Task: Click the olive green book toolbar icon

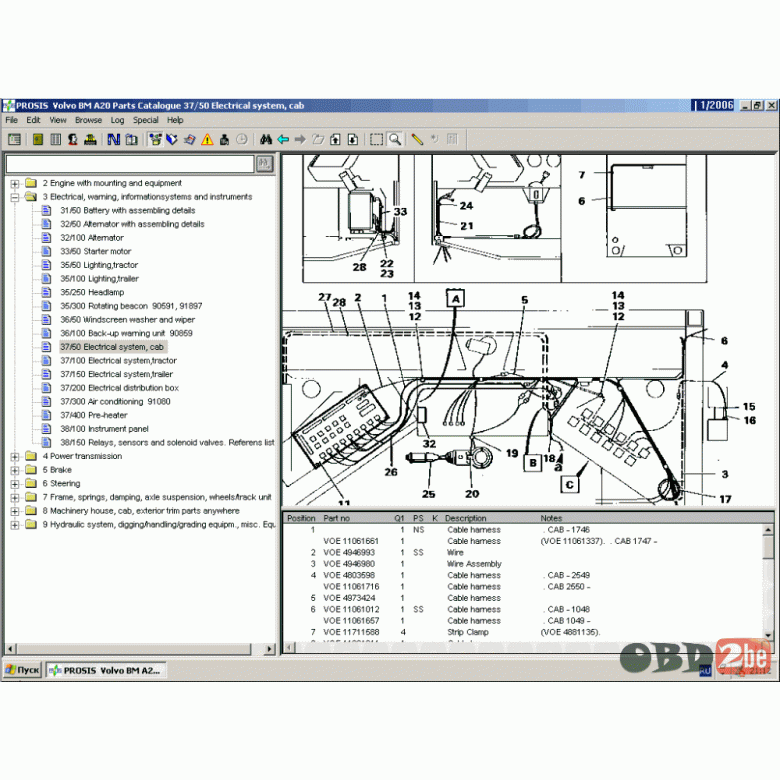Action: coord(38,139)
